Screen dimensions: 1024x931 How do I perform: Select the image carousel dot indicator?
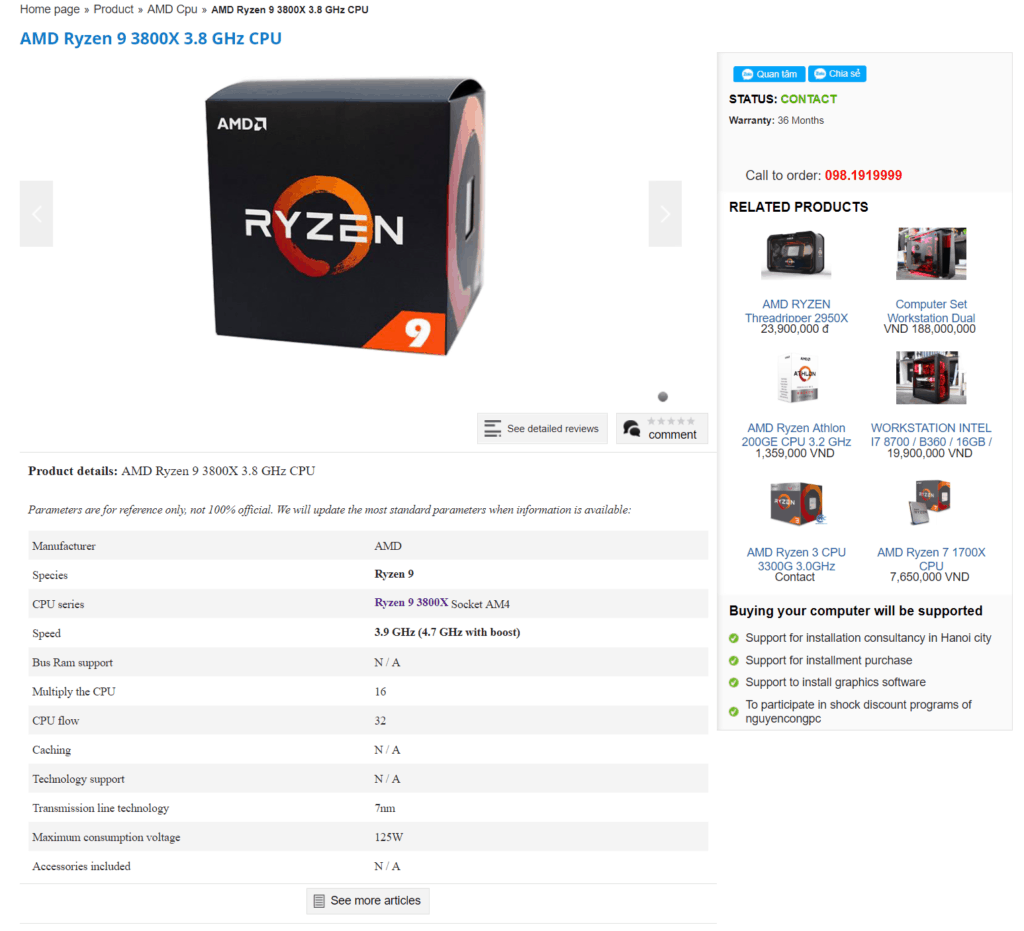[662, 397]
